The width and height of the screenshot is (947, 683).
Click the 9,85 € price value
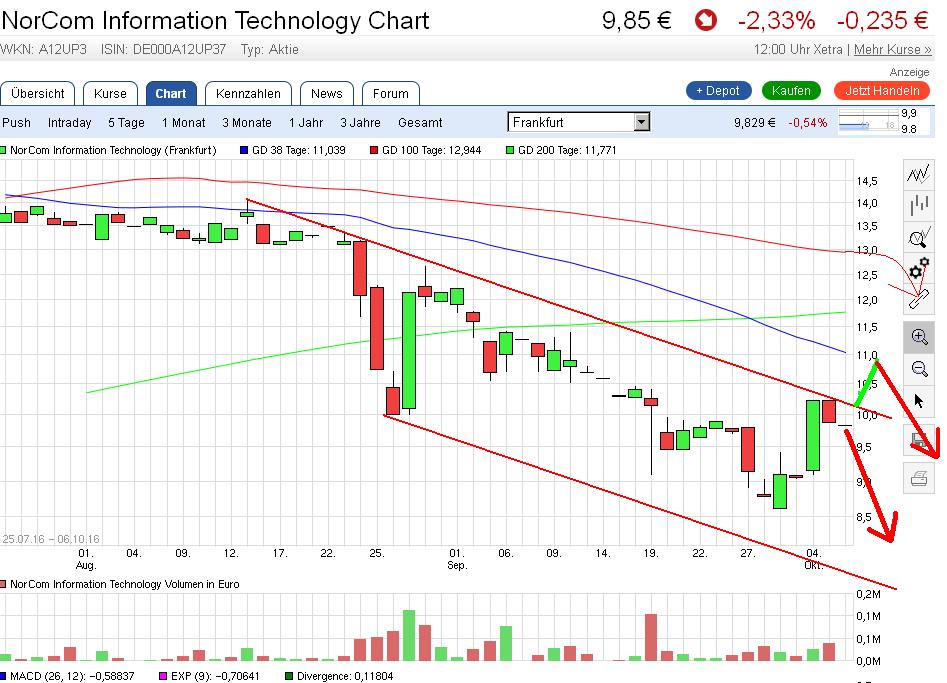pos(637,21)
